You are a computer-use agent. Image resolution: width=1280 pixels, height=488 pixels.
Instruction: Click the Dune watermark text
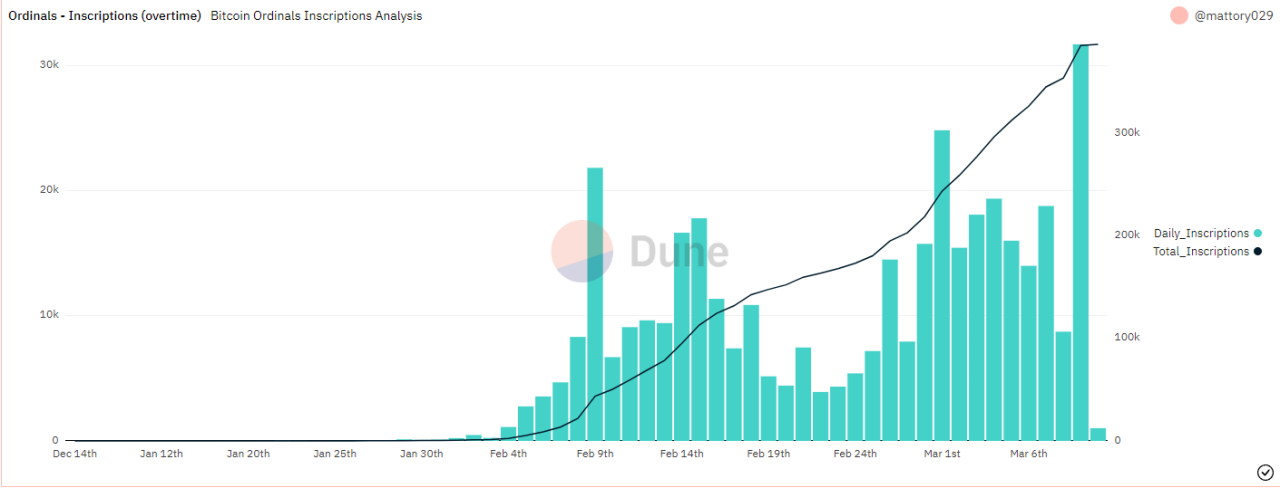click(678, 252)
